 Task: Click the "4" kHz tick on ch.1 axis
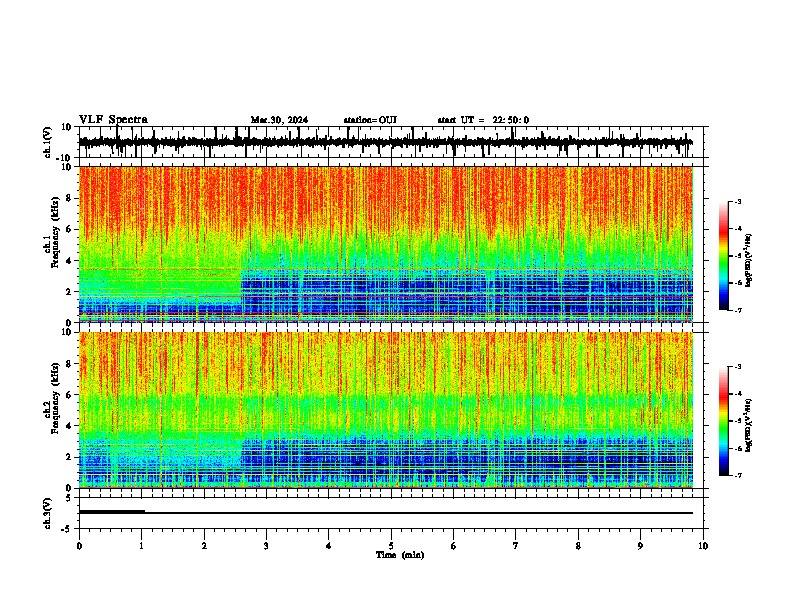[69, 261]
